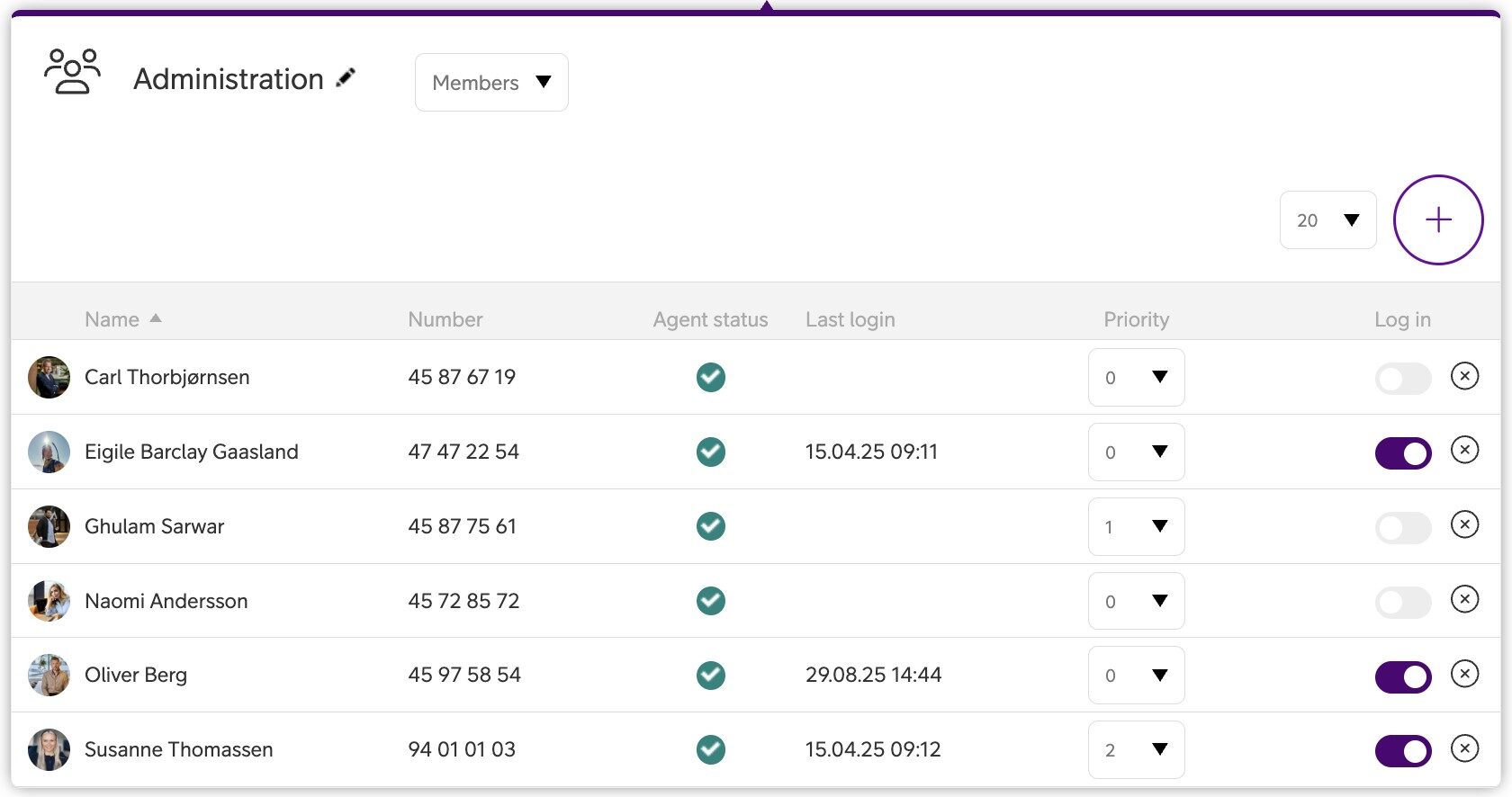Sort by the Name column header
The image size is (1512, 797).
(x=112, y=319)
